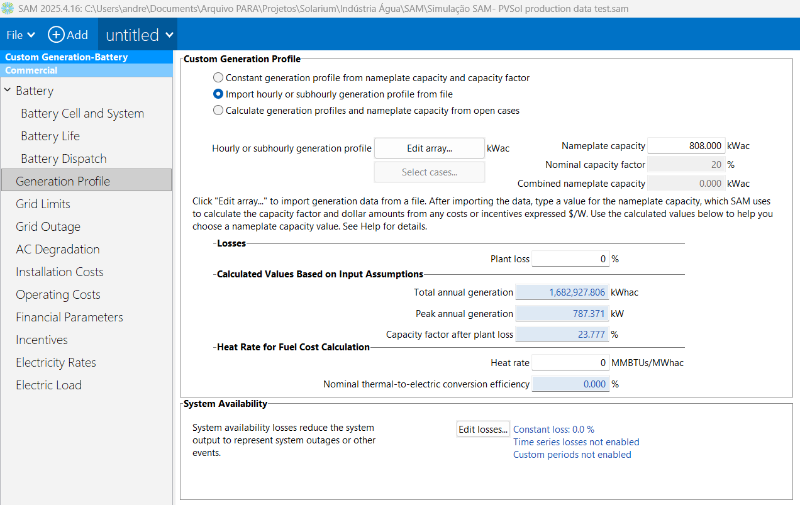Open the Electric Load page
800x505 pixels.
point(48,385)
